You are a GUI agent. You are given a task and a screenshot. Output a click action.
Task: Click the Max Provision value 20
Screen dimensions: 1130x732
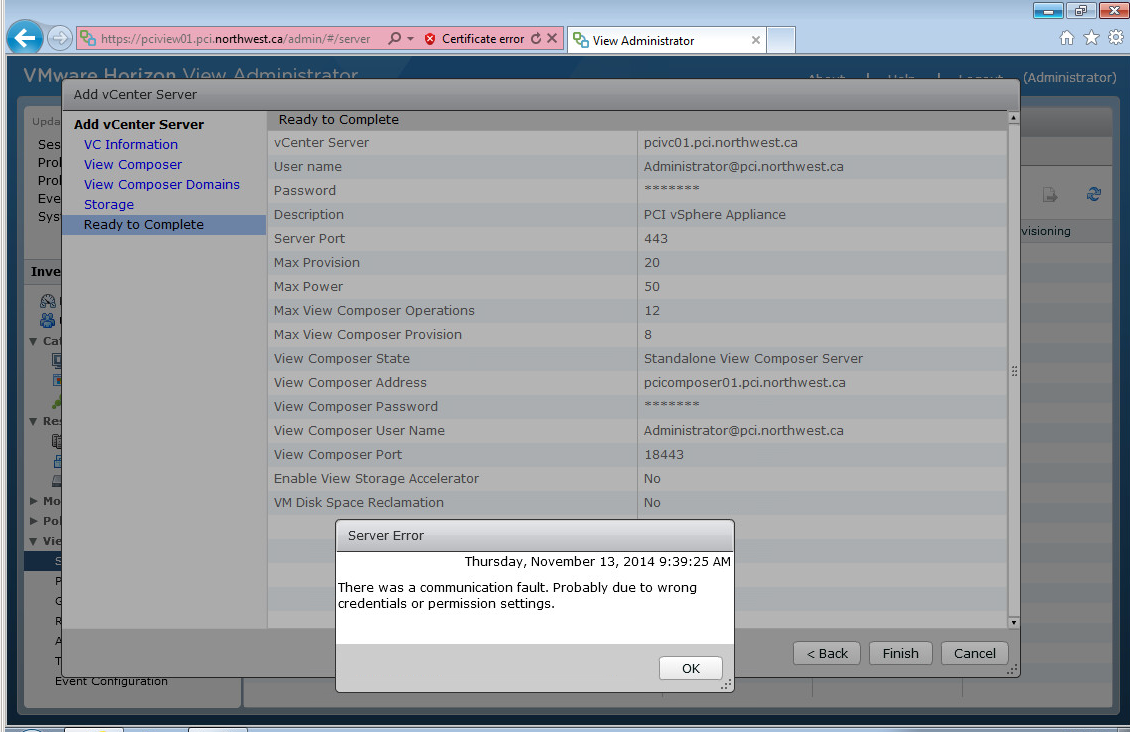point(651,263)
